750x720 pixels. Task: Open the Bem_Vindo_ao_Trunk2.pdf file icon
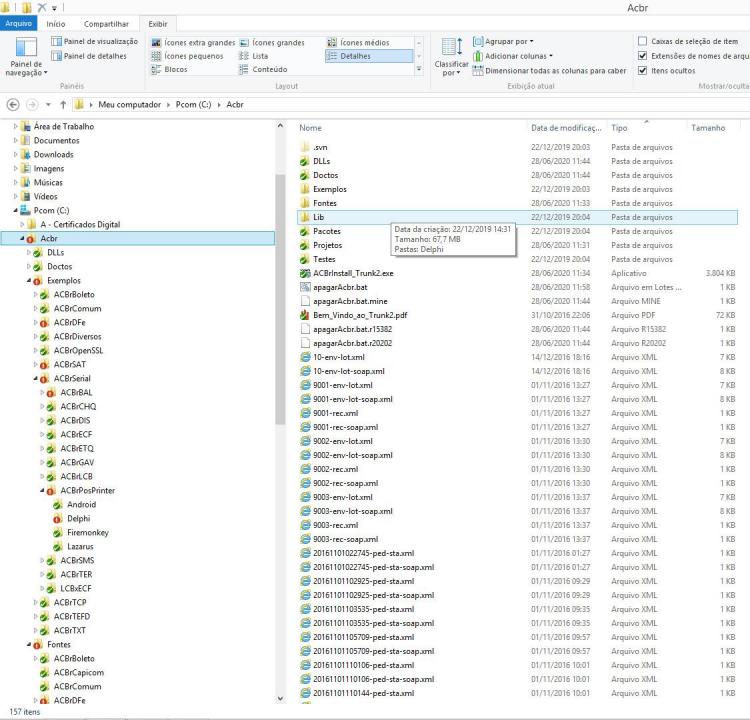tap(305, 315)
